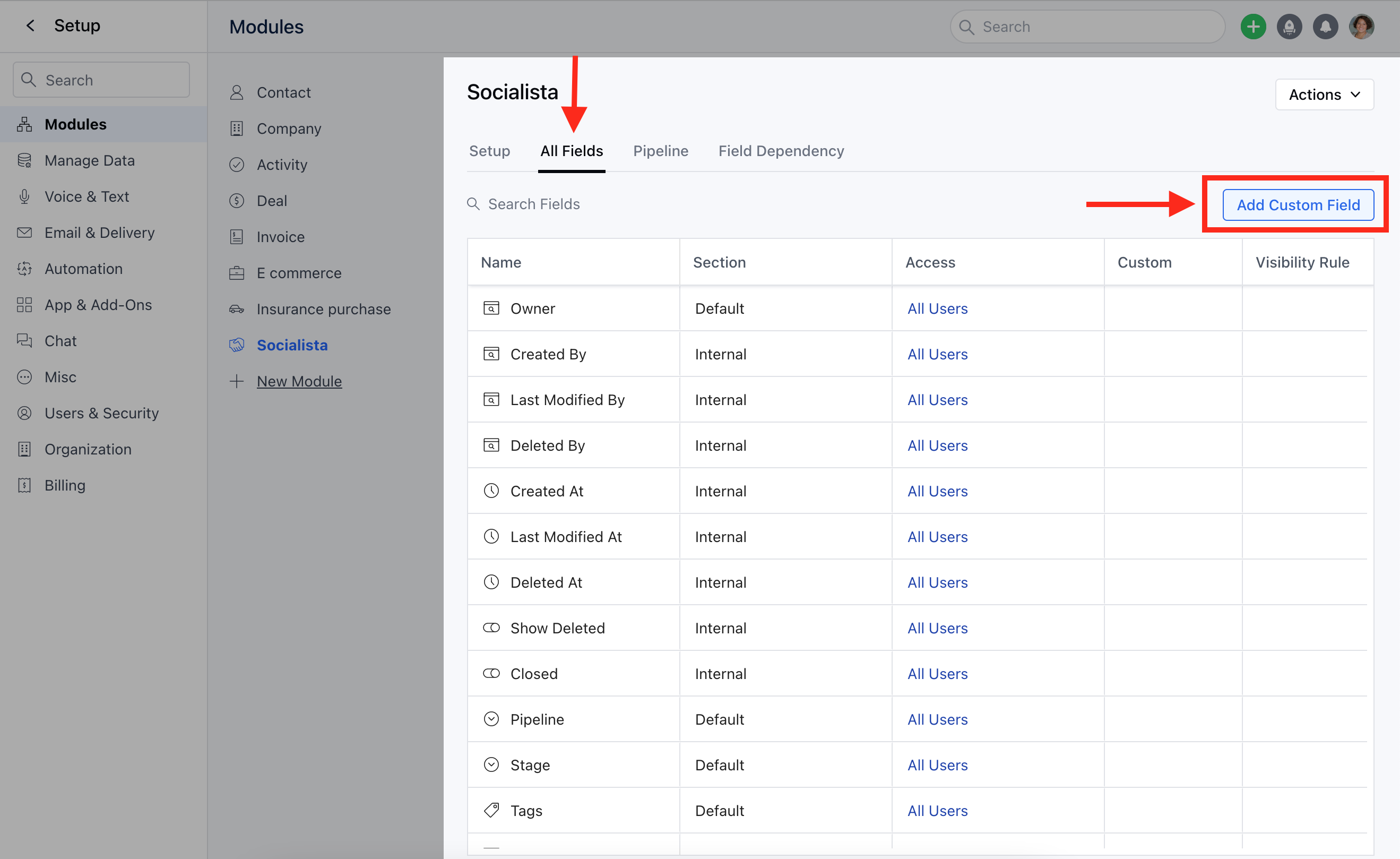Click the Organization building icon

[24, 449]
